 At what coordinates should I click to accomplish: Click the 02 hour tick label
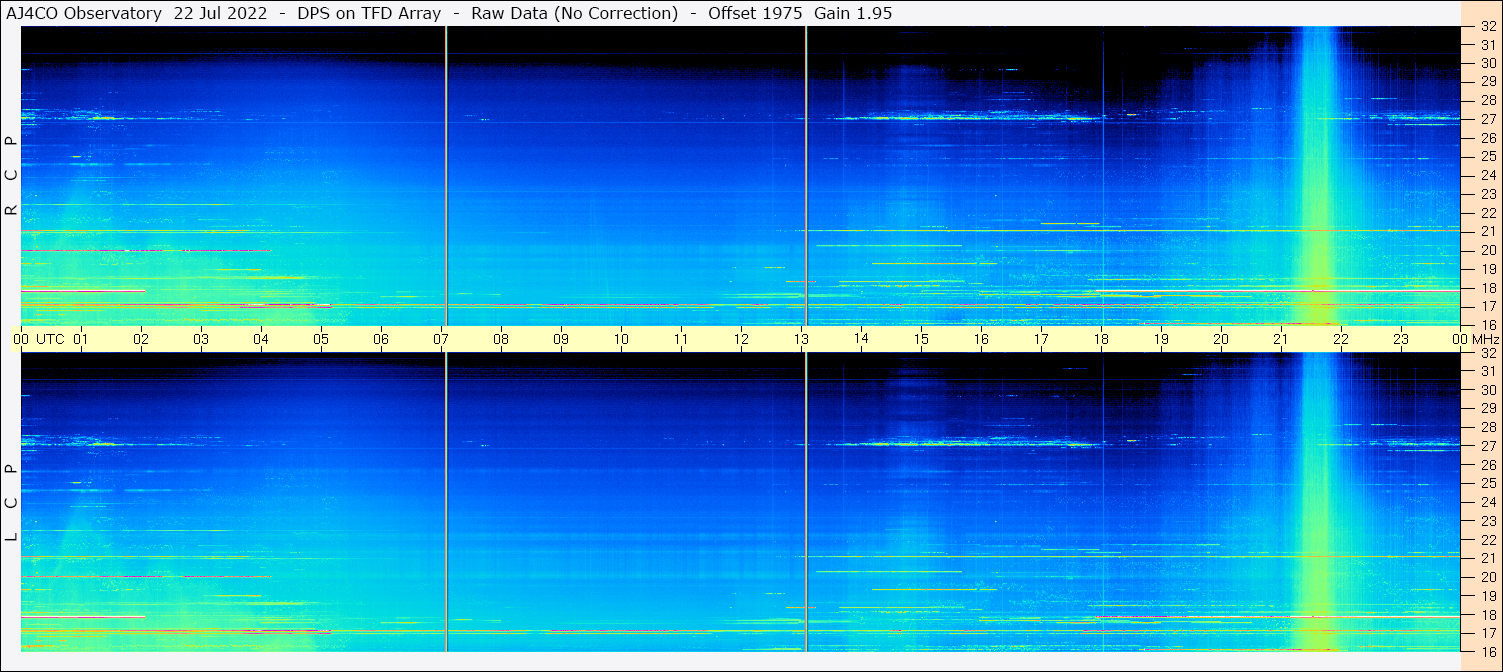click(141, 339)
